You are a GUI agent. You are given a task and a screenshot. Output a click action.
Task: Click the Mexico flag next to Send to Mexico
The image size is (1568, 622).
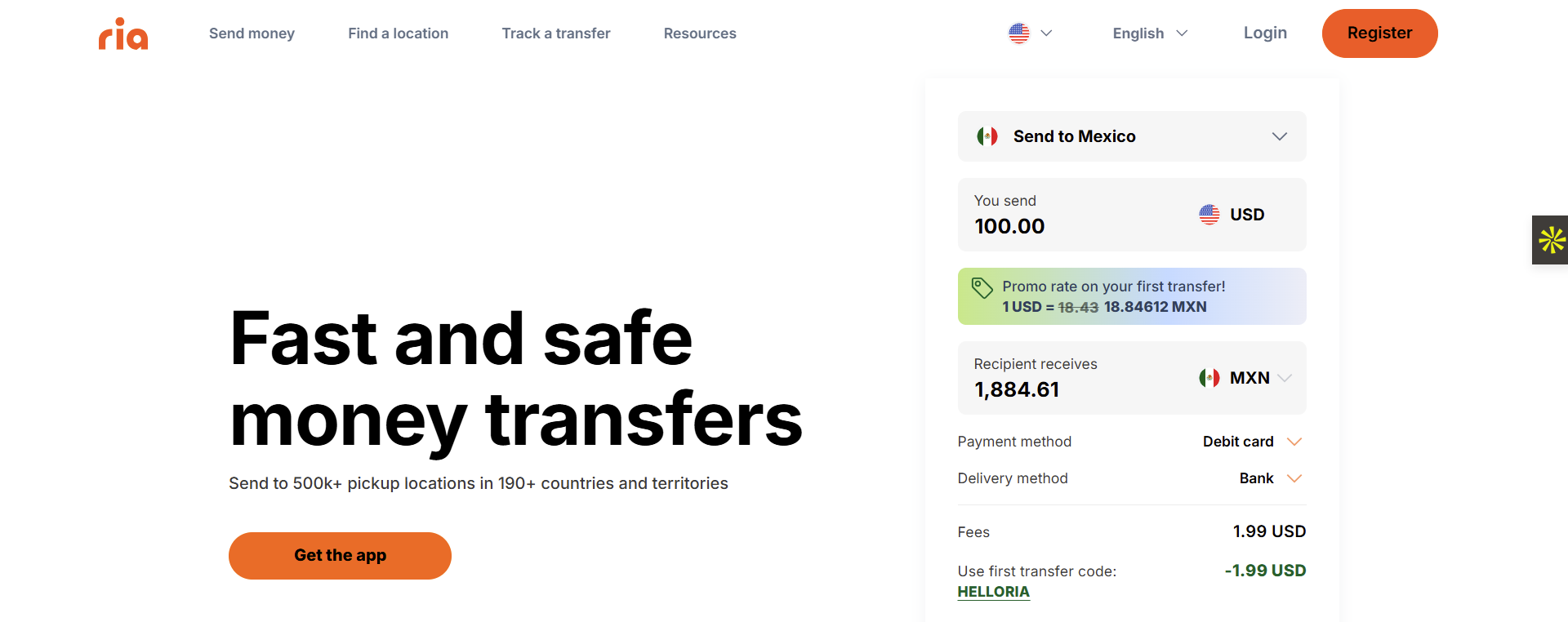coord(987,136)
